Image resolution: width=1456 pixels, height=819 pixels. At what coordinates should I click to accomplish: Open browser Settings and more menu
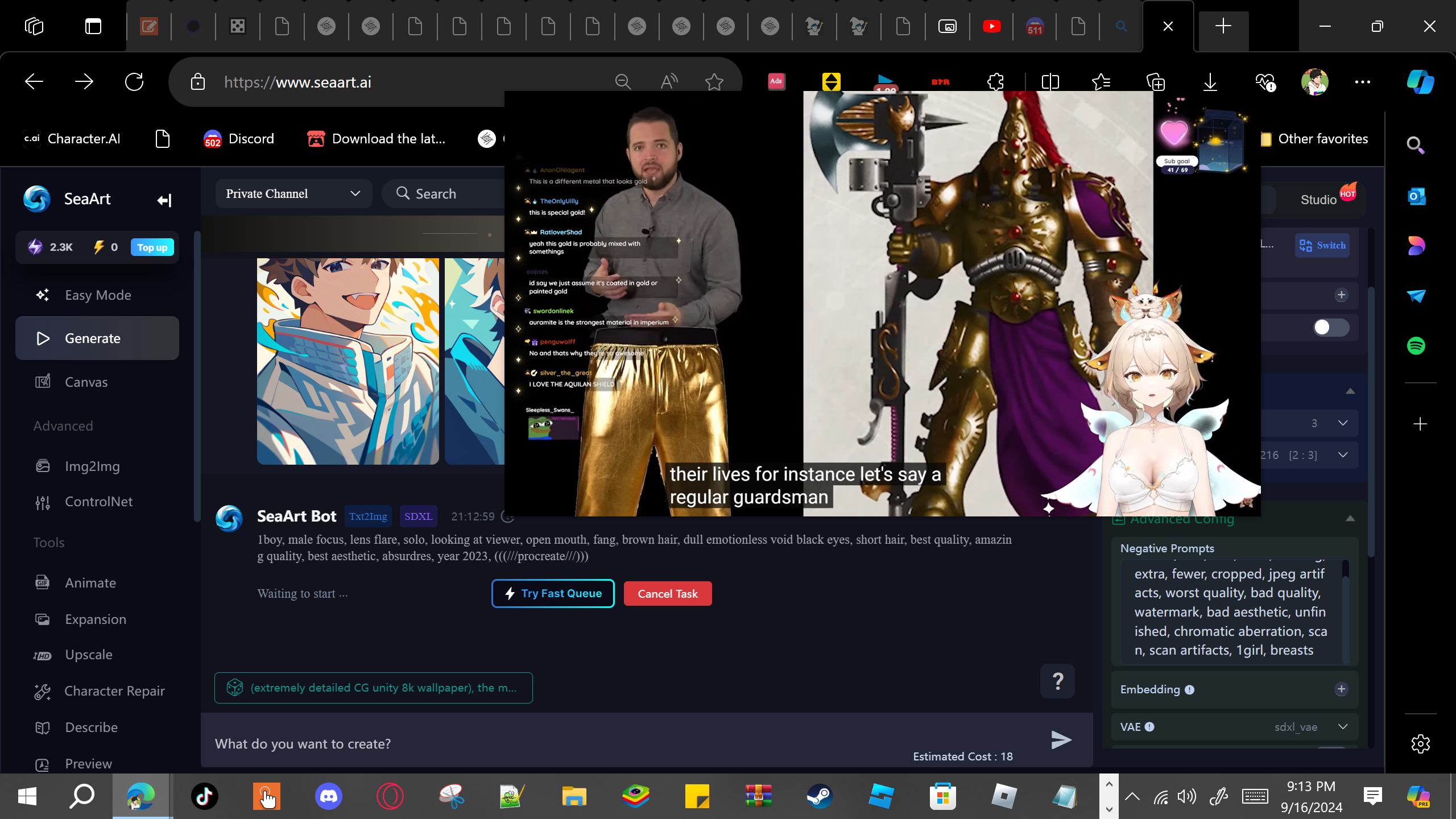pos(1363,82)
